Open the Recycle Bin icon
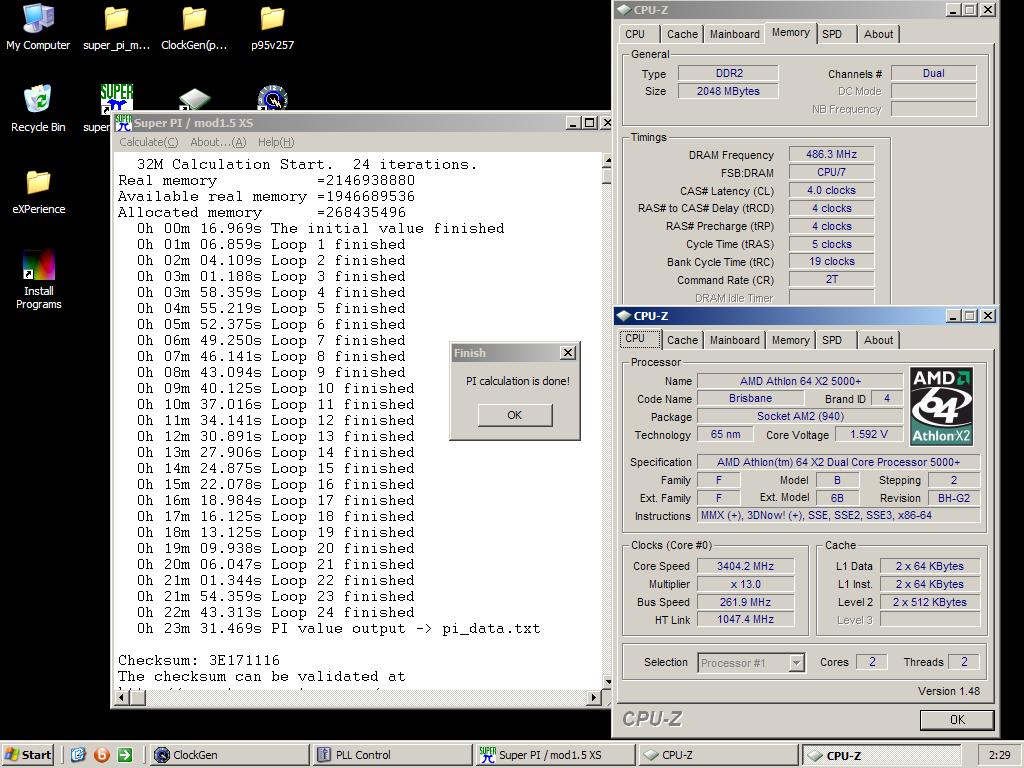1024x768 pixels. coord(38,108)
